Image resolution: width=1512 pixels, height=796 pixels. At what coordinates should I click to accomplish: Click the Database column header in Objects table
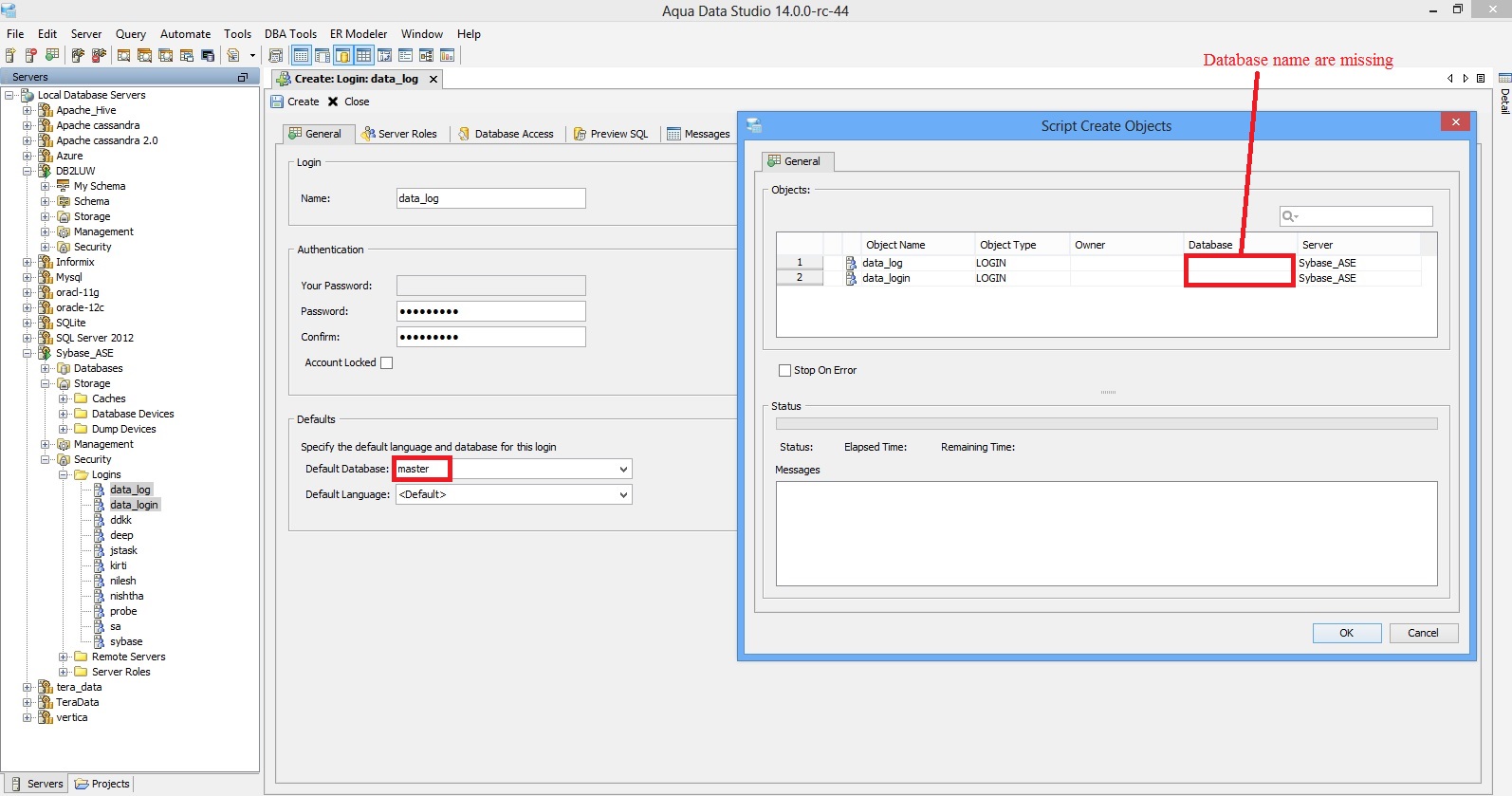[x=1240, y=245]
